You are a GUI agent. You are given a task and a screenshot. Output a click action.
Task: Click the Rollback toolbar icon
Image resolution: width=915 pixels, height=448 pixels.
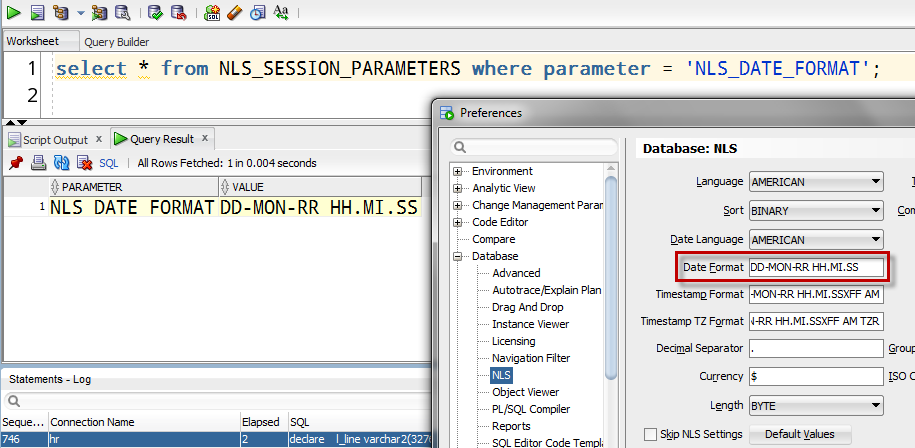pyautogui.click(x=178, y=12)
